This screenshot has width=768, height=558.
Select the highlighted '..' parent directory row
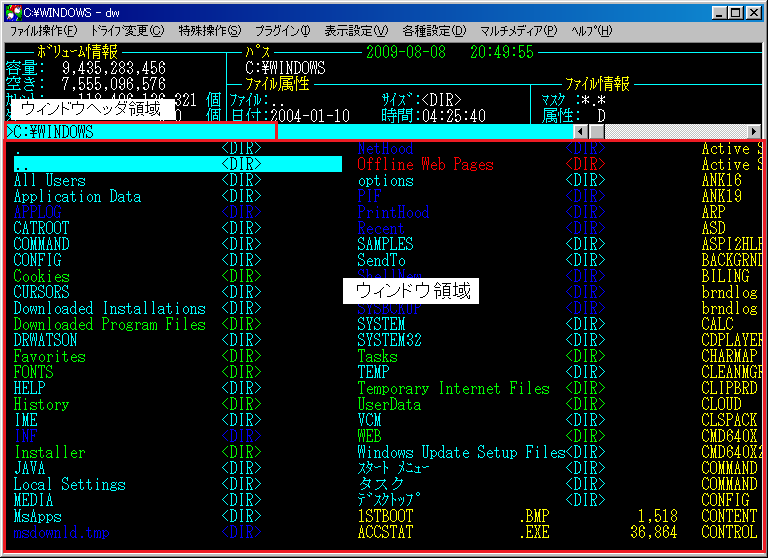[x=178, y=164]
